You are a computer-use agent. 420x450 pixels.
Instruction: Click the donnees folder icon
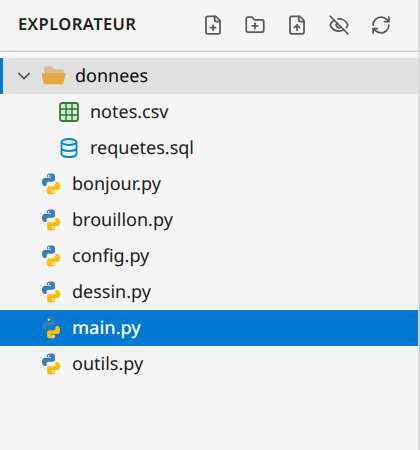pyautogui.click(x=53, y=75)
